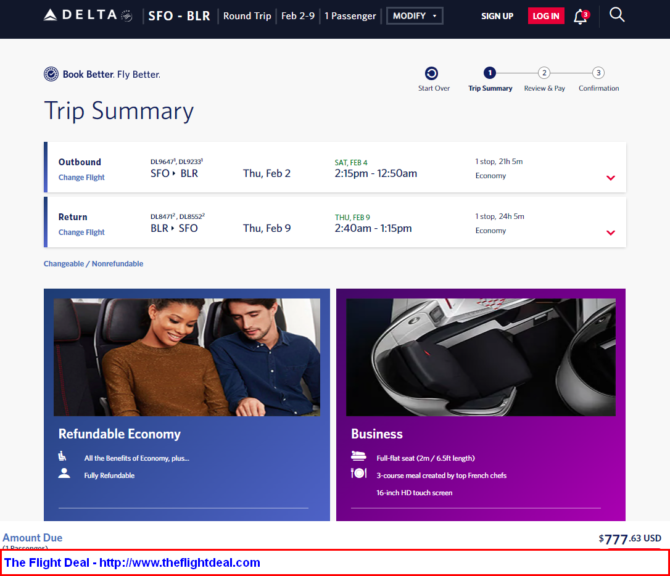Click 'All the Benefits of Economy, plus...' text
Screen dimensions: 670x576
click(136, 458)
